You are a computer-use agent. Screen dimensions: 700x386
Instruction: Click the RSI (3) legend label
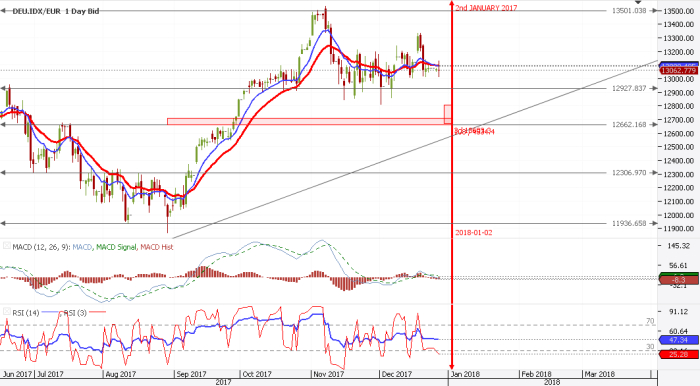[x=75, y=313]
